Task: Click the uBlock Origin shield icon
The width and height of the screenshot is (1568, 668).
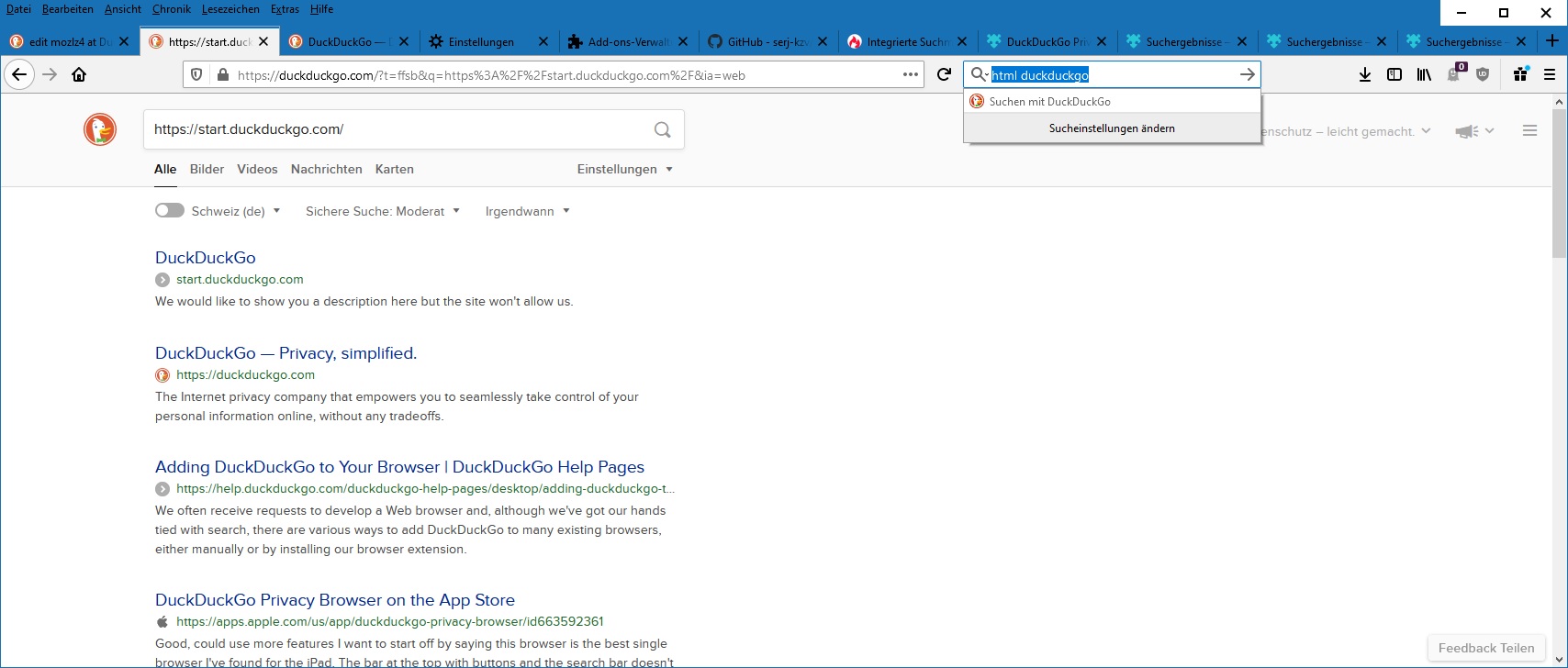Action: click(1483, 75)
